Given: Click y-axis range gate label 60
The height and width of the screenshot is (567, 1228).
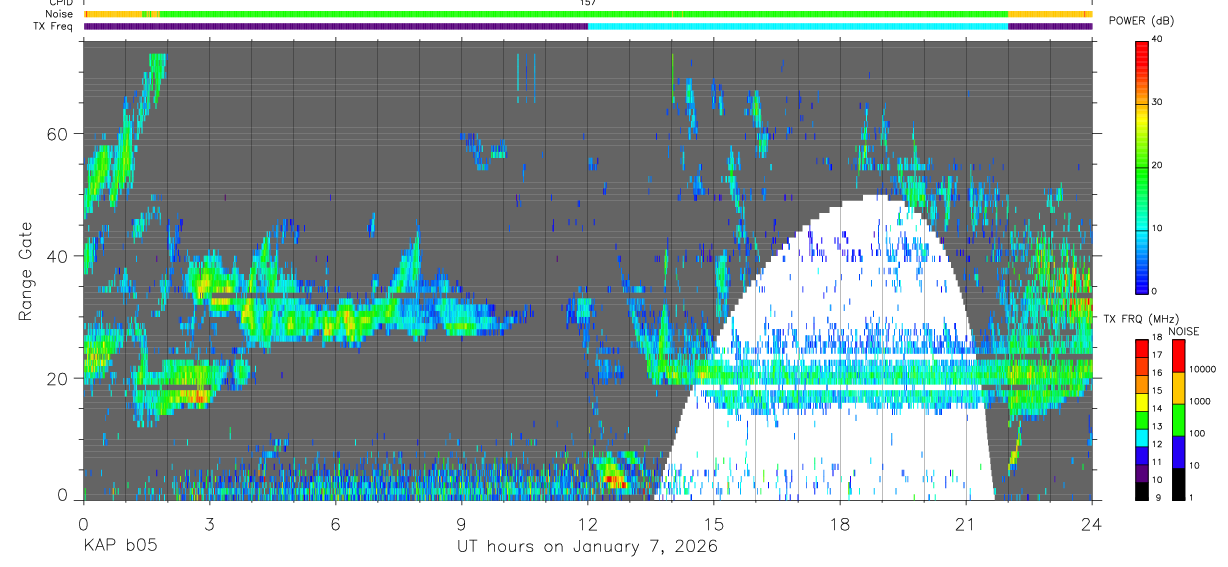Looking at the screenshot, I should click(x=58, y=134).
